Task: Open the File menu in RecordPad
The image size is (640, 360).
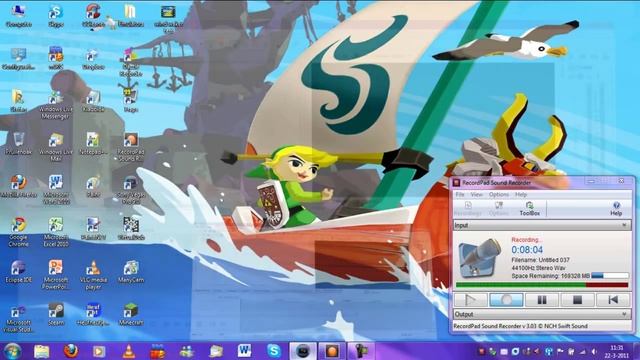Action: (x=460, y=195)
